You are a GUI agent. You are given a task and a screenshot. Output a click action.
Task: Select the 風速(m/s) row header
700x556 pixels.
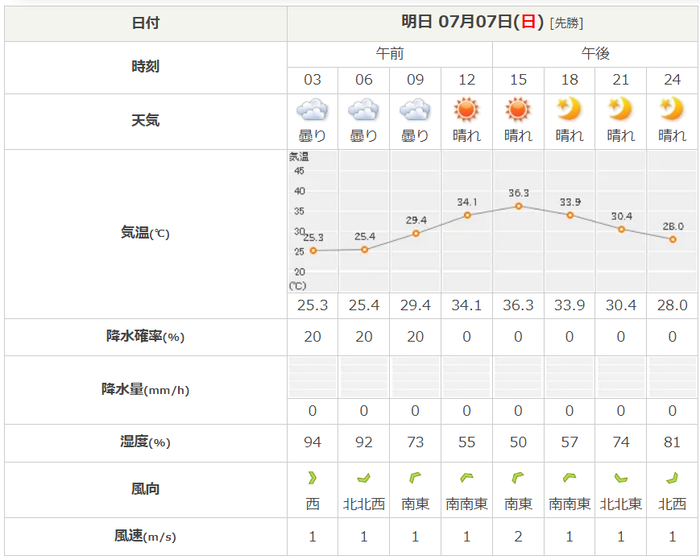146,535
